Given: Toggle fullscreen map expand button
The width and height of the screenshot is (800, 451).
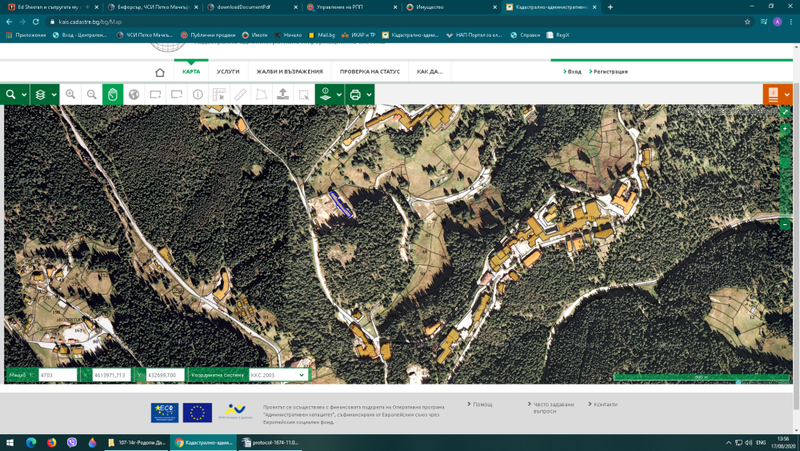Looking at the screenshot, I should click(785, 111).
